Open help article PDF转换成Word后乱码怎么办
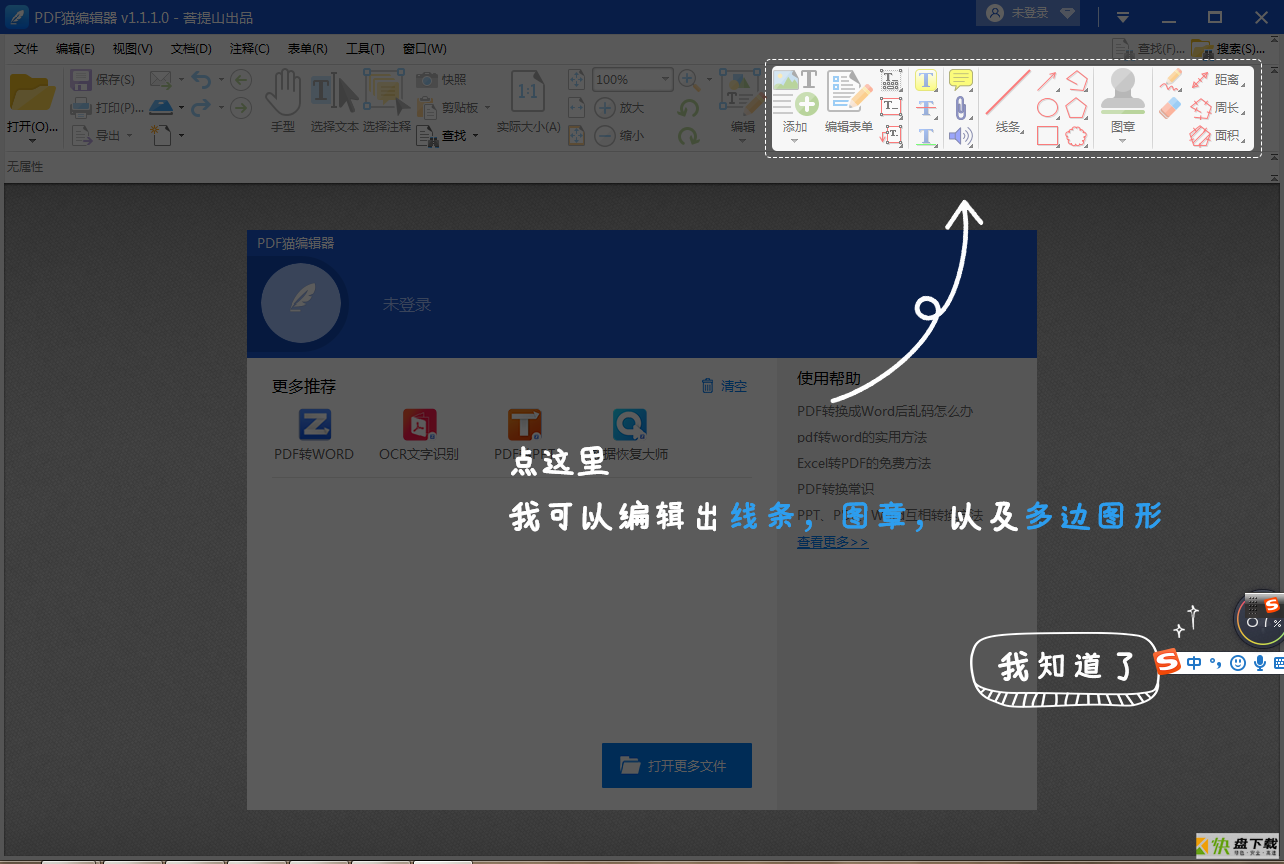Image resolution: width=1284 pixels, height=864 pixels. click(885, 411)
